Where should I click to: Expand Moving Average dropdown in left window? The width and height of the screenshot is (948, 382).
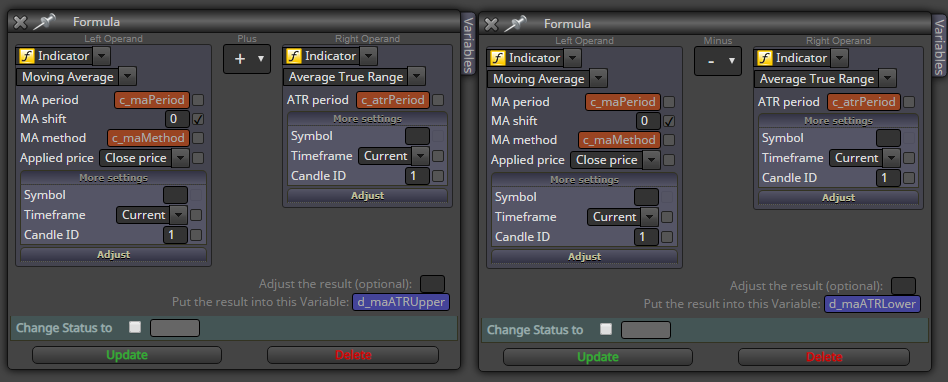[x=127, y=77]
